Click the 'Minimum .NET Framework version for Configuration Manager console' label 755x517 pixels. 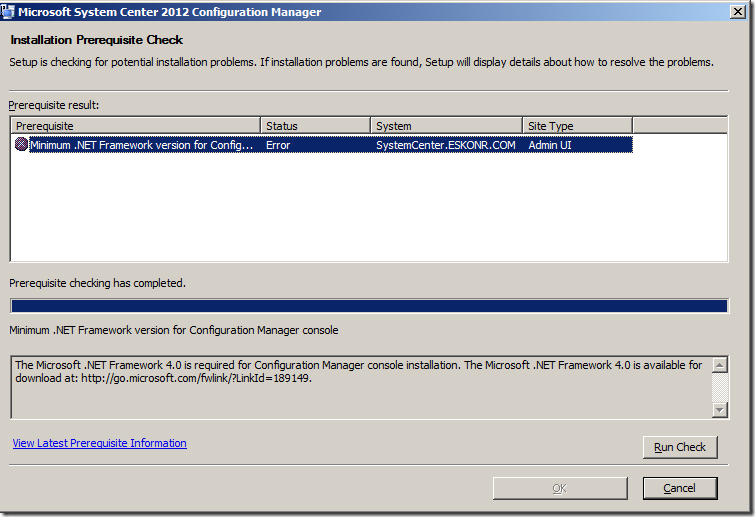pyautogui.click(x=174, y=330)
